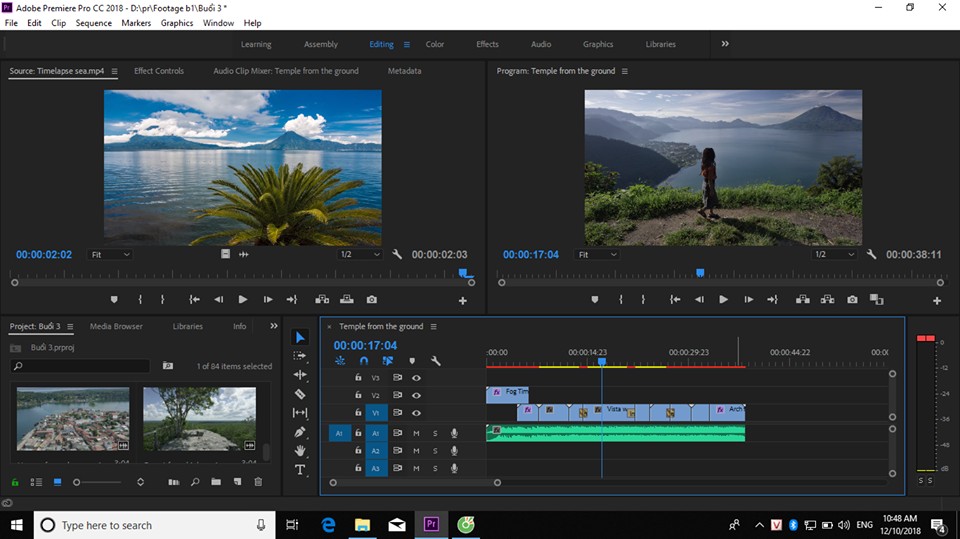This screenshot has width=960, height=539.
Task: Click New Item in Project panel
Action: pos(238,482)
